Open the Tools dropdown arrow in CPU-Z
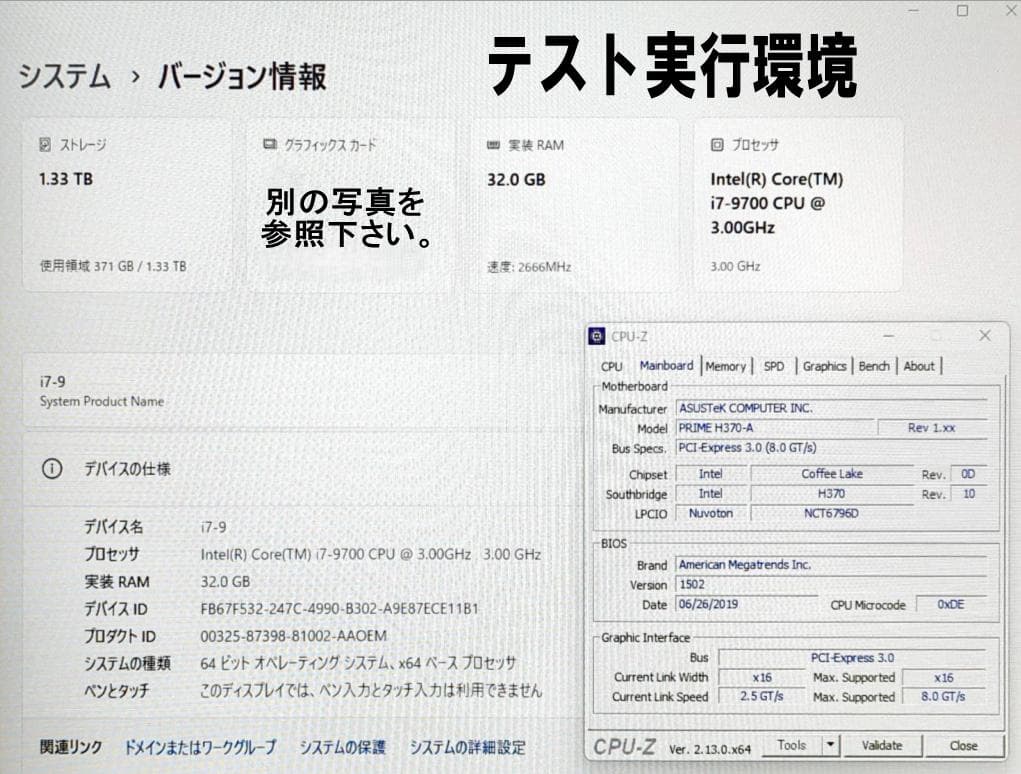This screenshot has height=774, width=1021. (831, 745)
